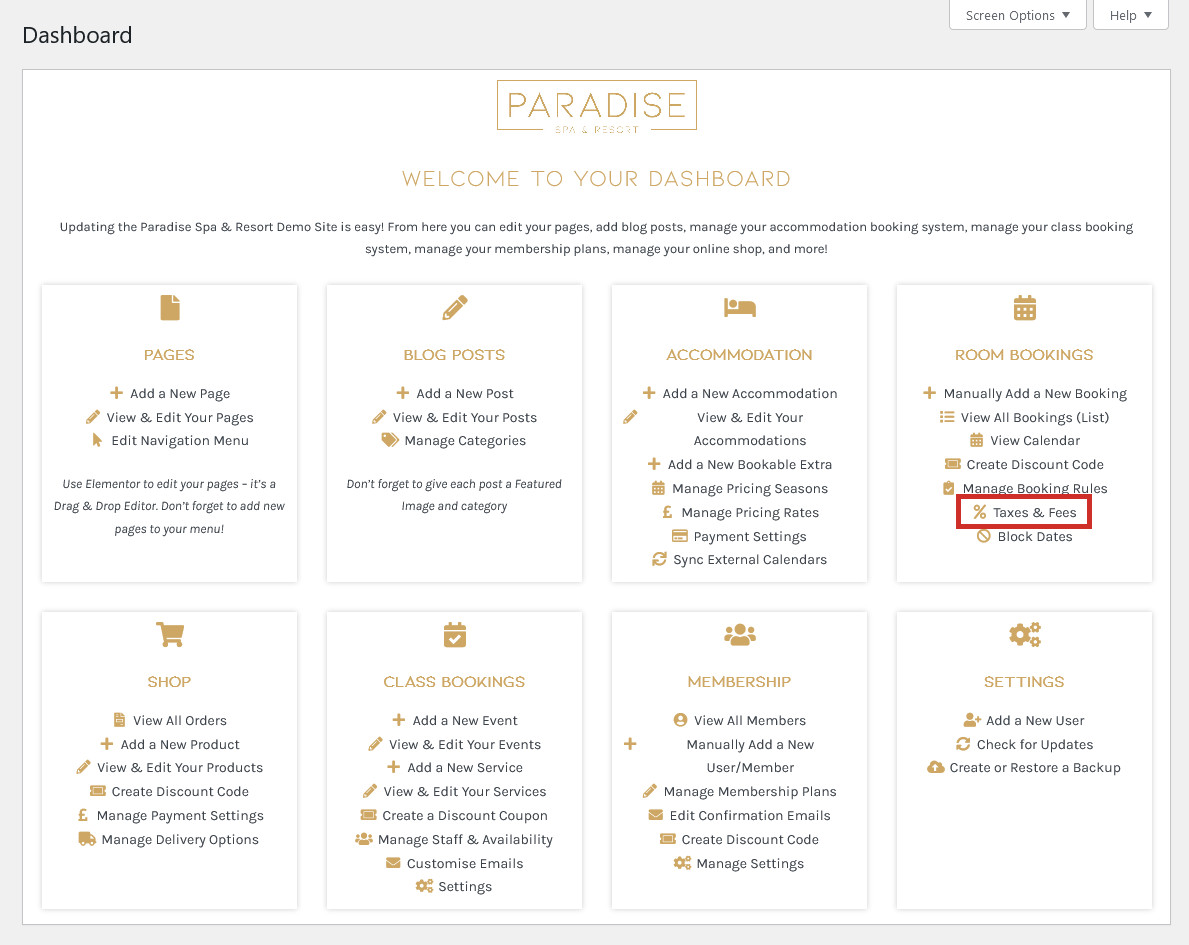Click the Paradise Spa & Resort logo
This screenshot has width=1189, height=945.
(x=597, y=107)
